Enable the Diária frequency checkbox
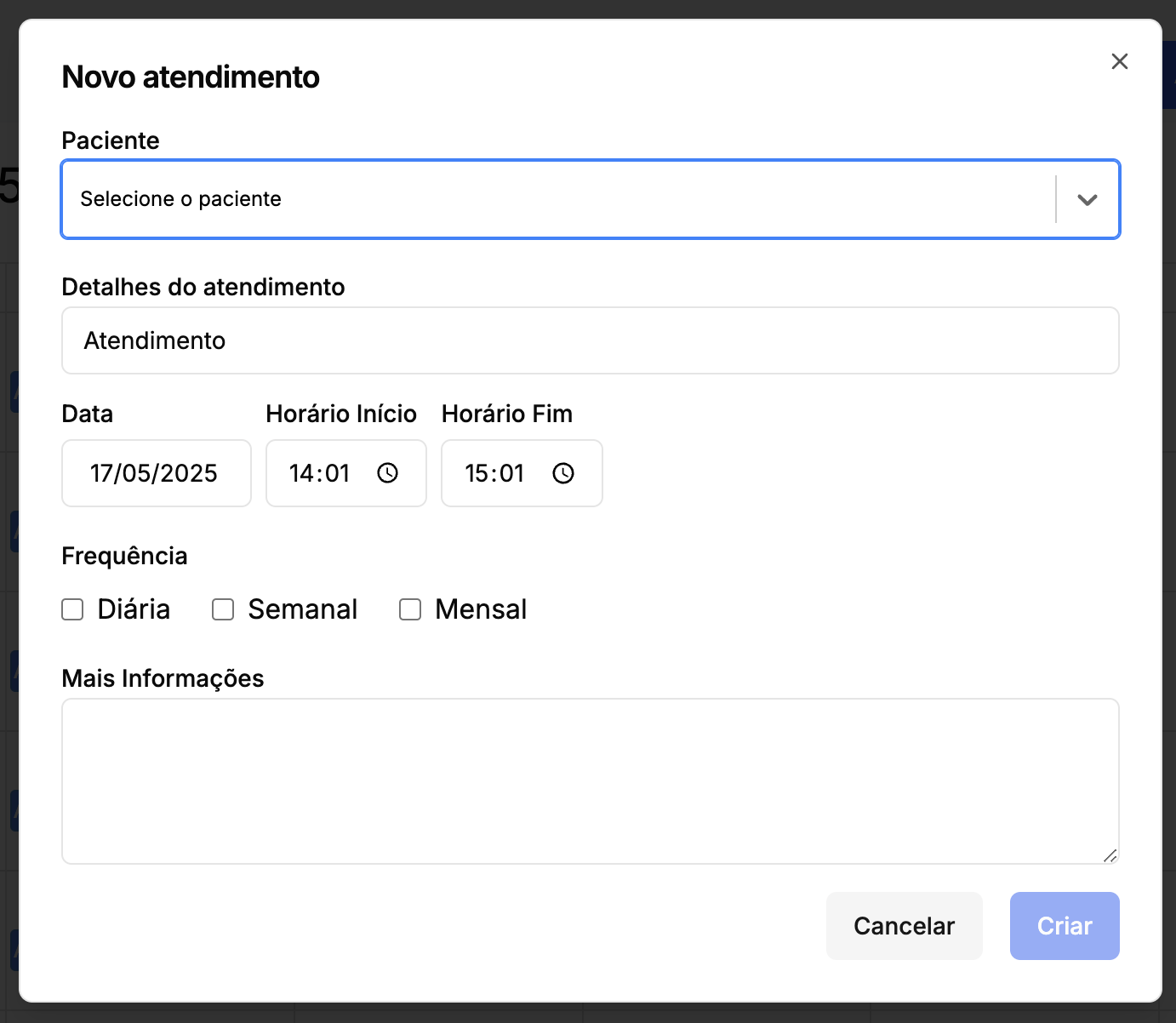The image size is (1176, 1023). pos(72,609)
